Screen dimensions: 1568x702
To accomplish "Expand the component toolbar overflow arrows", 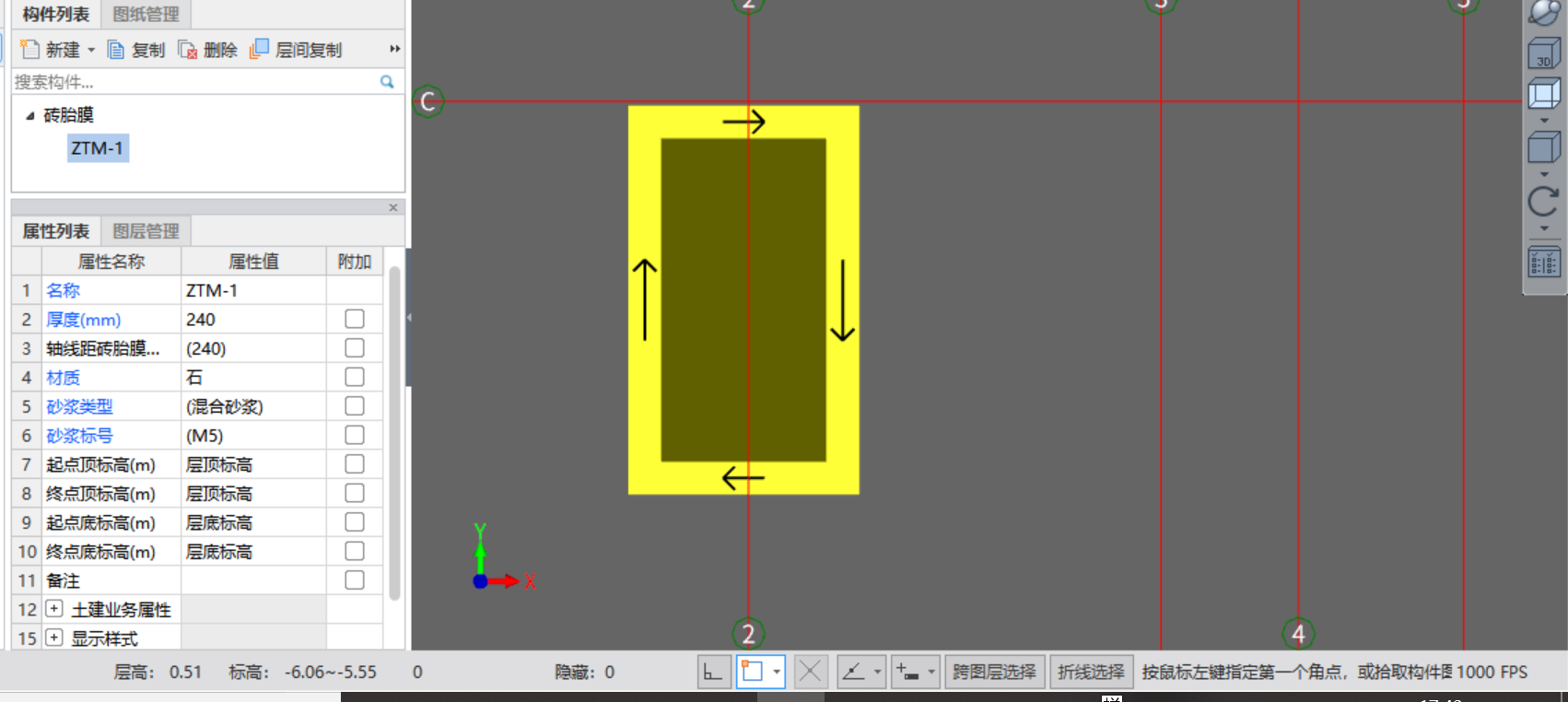I will pyautogui.click(x=395, y=49).
